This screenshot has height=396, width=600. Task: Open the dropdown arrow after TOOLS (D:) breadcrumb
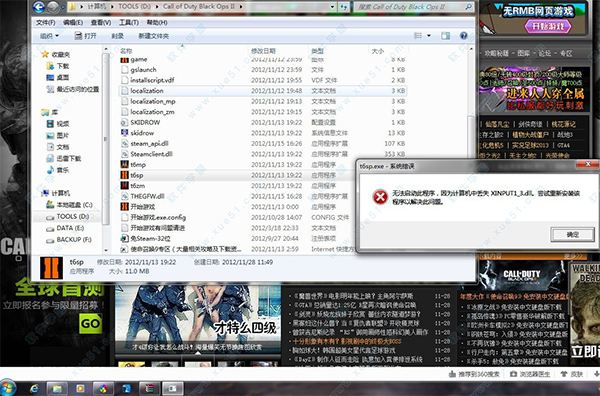[x=156, y=7]
